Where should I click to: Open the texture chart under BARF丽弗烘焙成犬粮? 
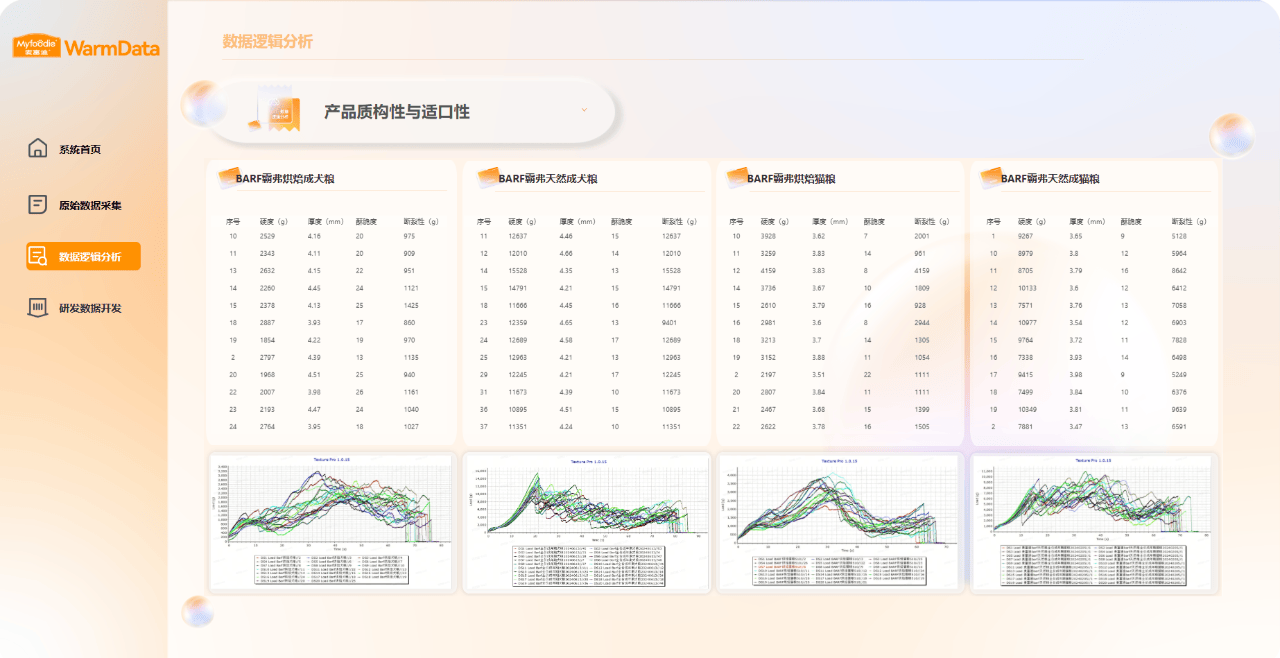[x=331, y=522]
